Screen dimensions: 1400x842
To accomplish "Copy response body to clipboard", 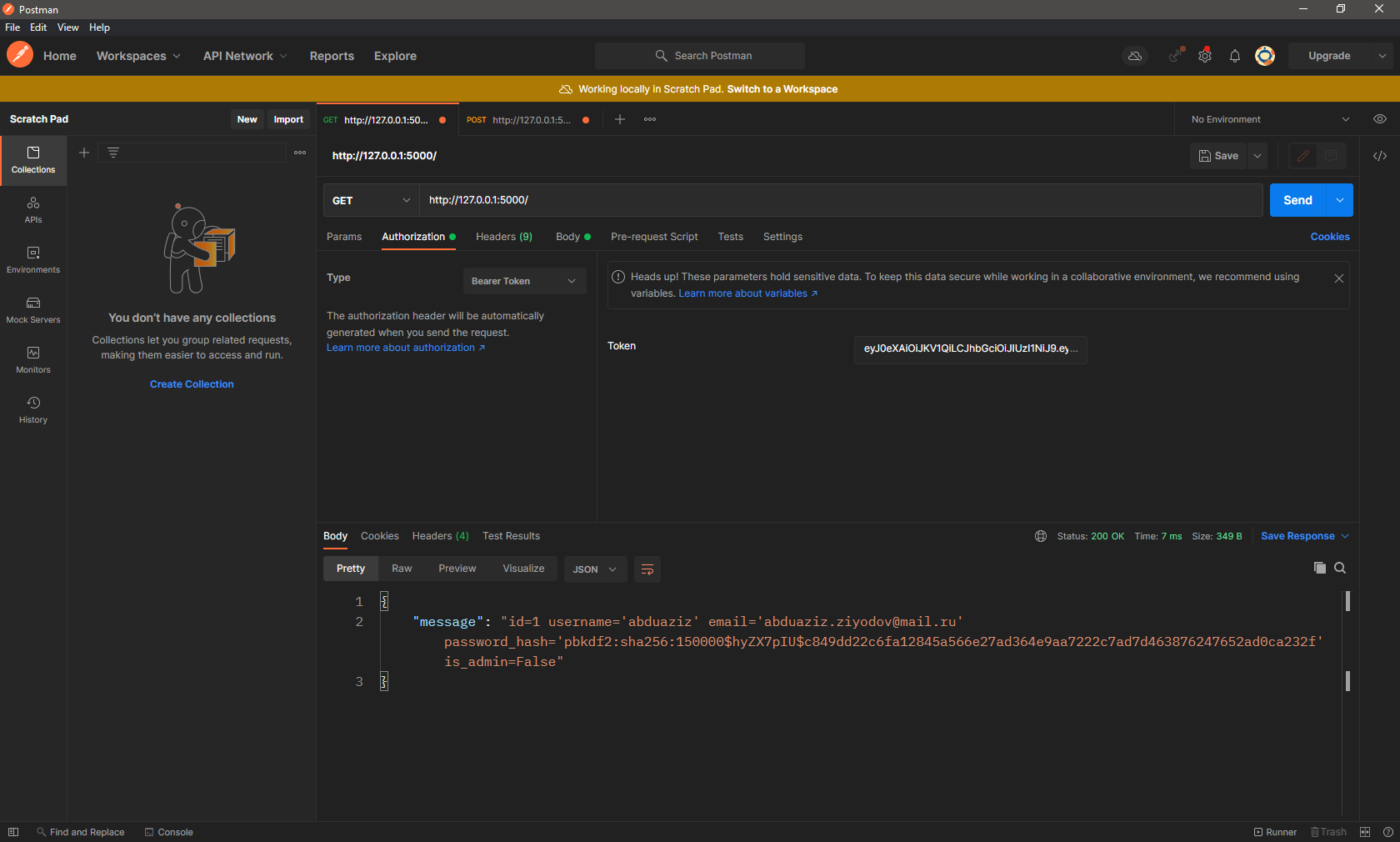I will click(1320, 568).
